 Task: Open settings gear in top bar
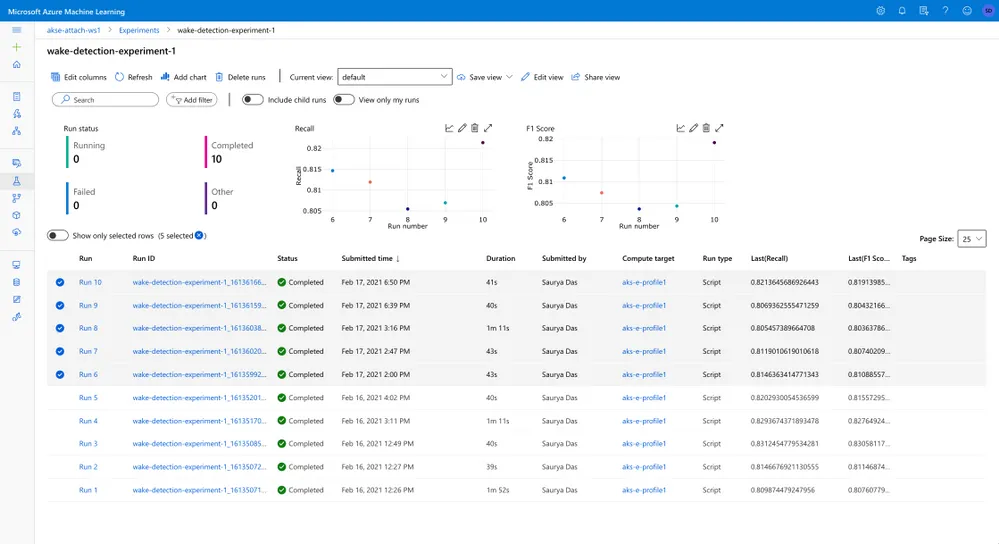[x=880, y=11]
